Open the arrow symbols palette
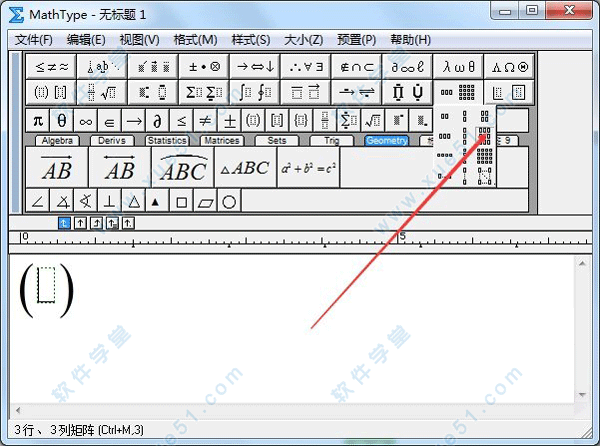 (x=255, y=67)
